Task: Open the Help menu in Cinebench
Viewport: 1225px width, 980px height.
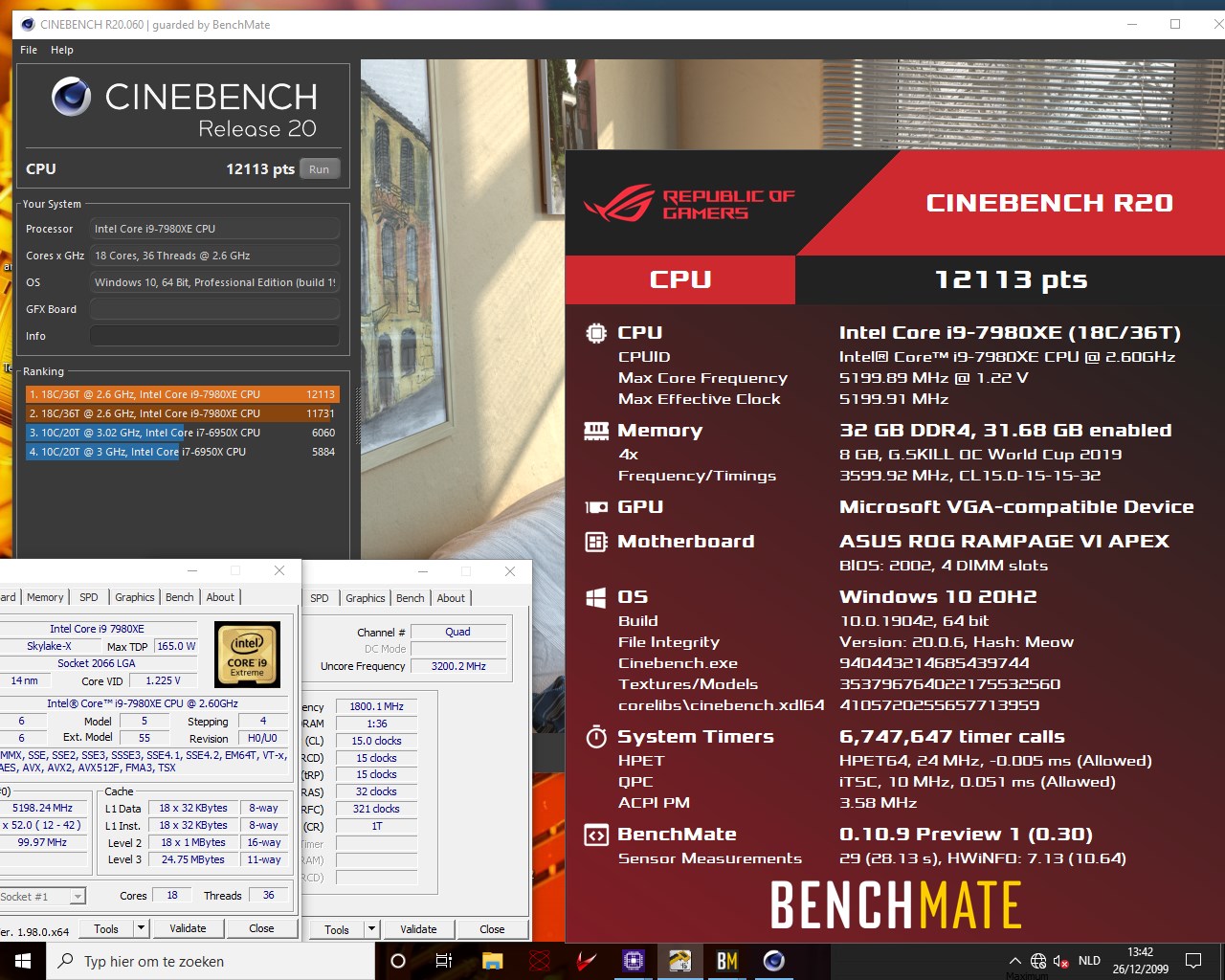Action: pyautogui.click(x=62, y=50)
